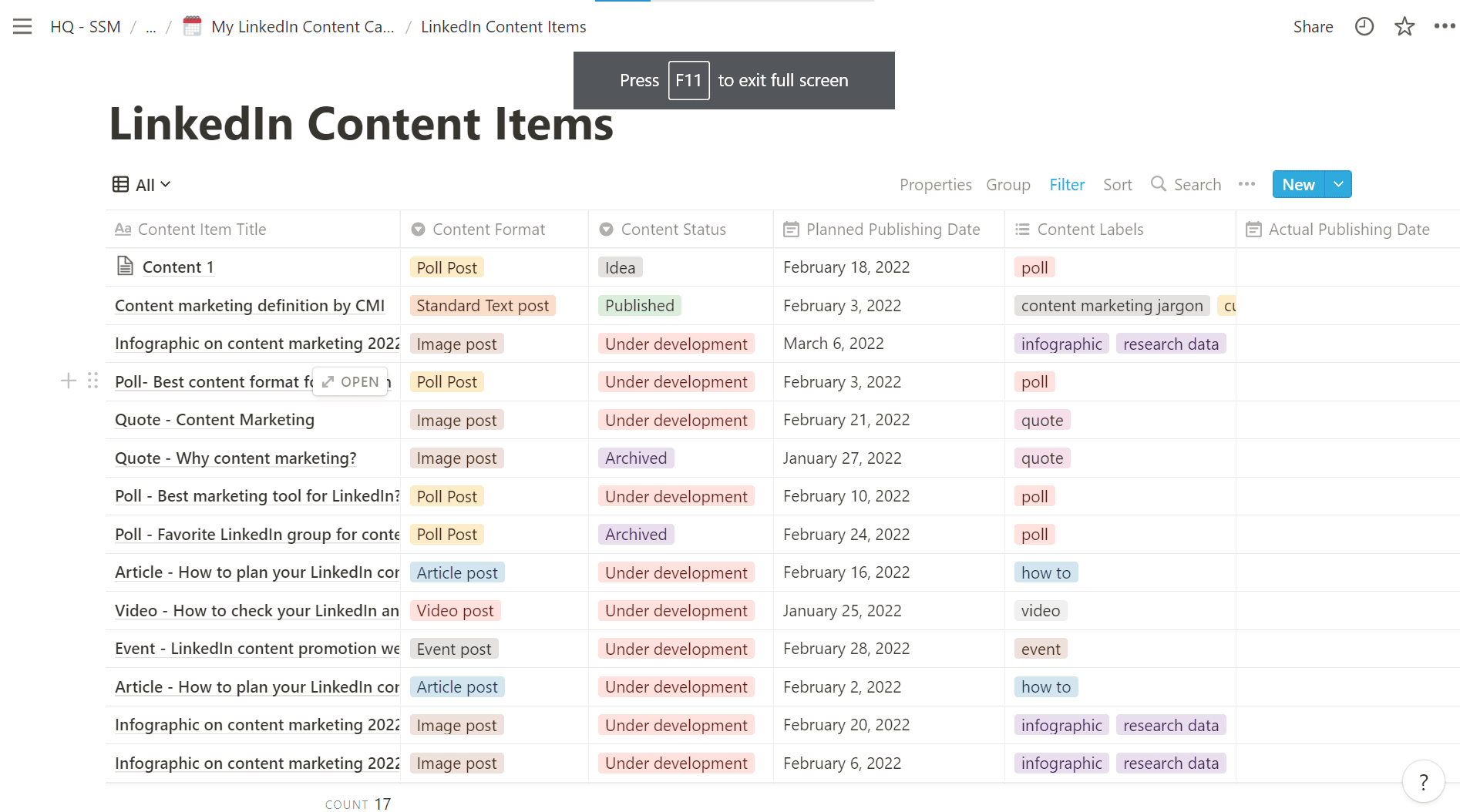
Task: Open the Filter menu
Action: point(1067,184)
